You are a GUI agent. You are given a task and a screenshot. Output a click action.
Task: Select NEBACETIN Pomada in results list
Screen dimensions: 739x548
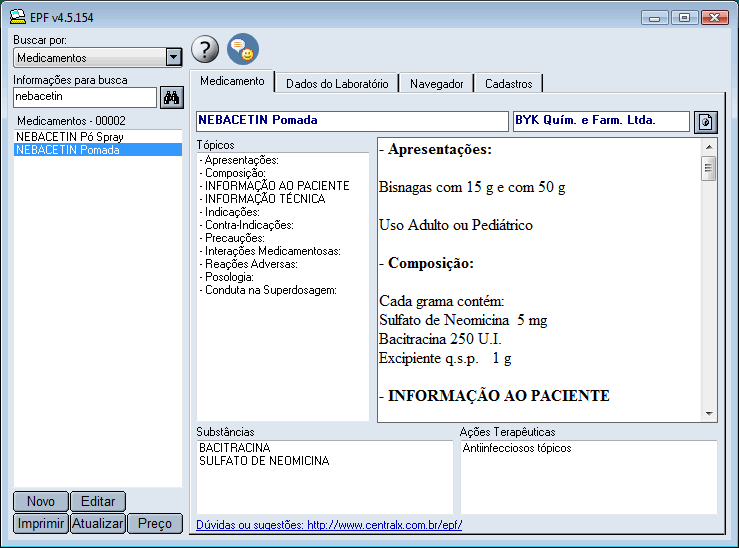98,150
